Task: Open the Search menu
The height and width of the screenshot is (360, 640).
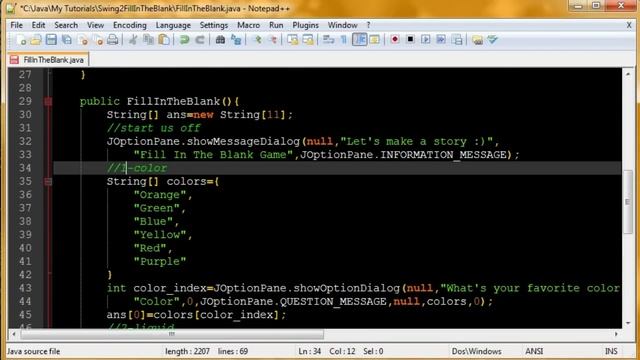Action: click(66, 25)
